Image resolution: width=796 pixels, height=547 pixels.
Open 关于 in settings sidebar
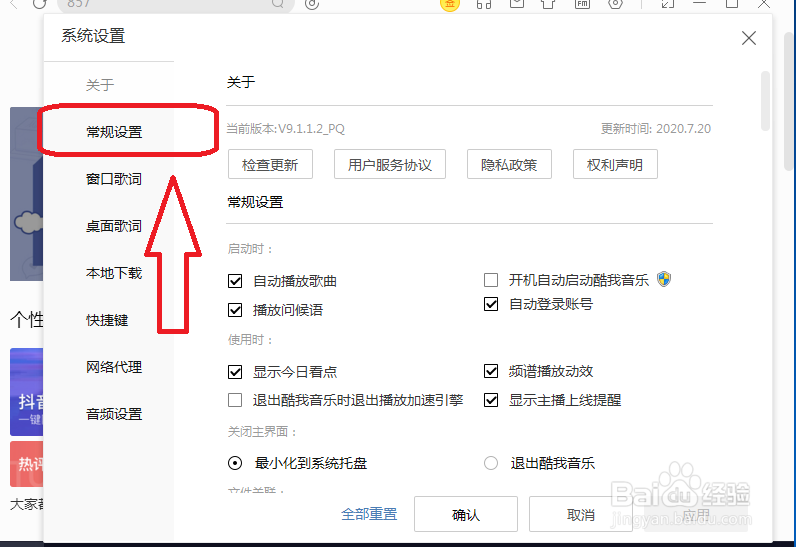(x=100, y=85)
